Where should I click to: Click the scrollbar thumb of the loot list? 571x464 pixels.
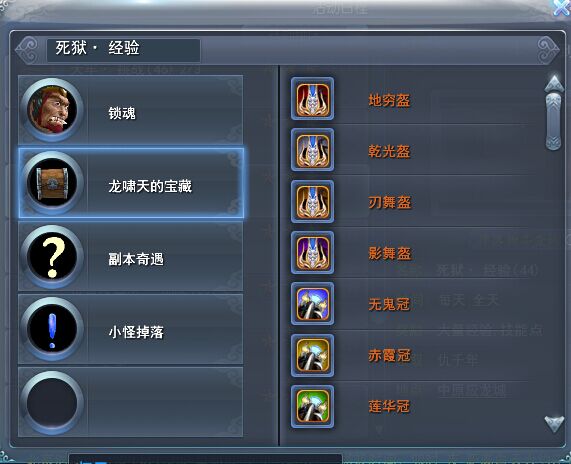pos(554,122)
